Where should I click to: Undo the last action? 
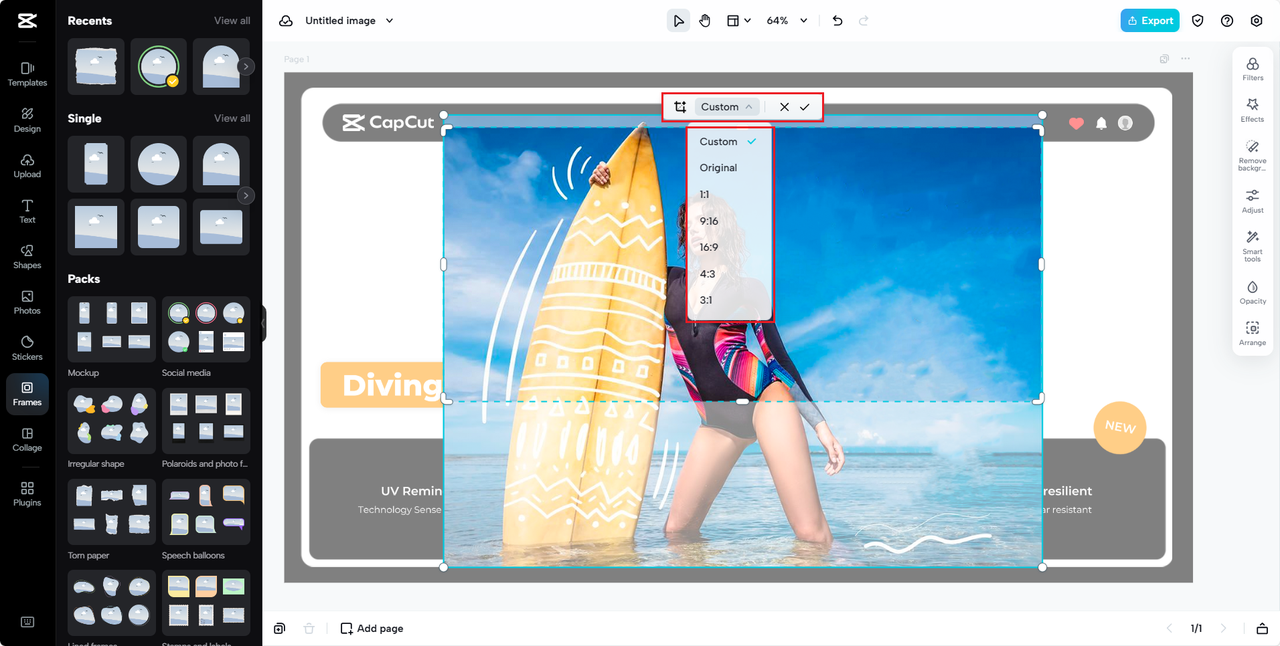(837, 21)
